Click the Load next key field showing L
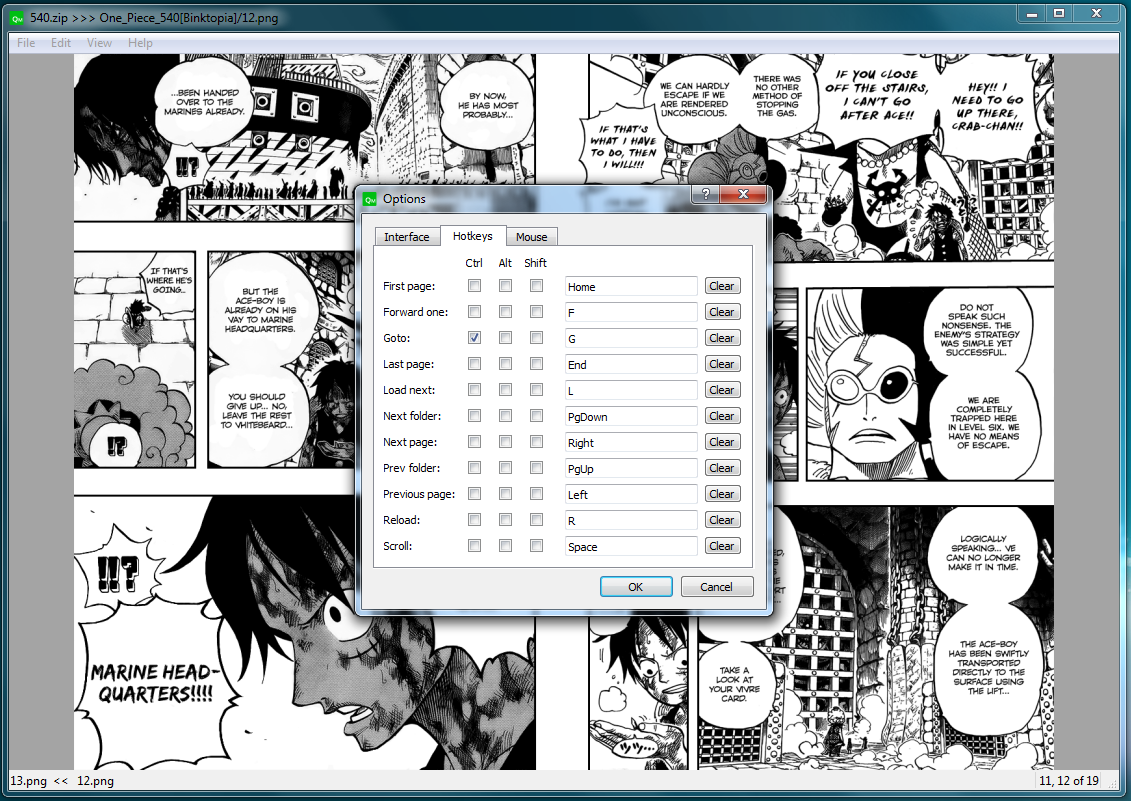The image size is (1131, 801). (630, 390)
